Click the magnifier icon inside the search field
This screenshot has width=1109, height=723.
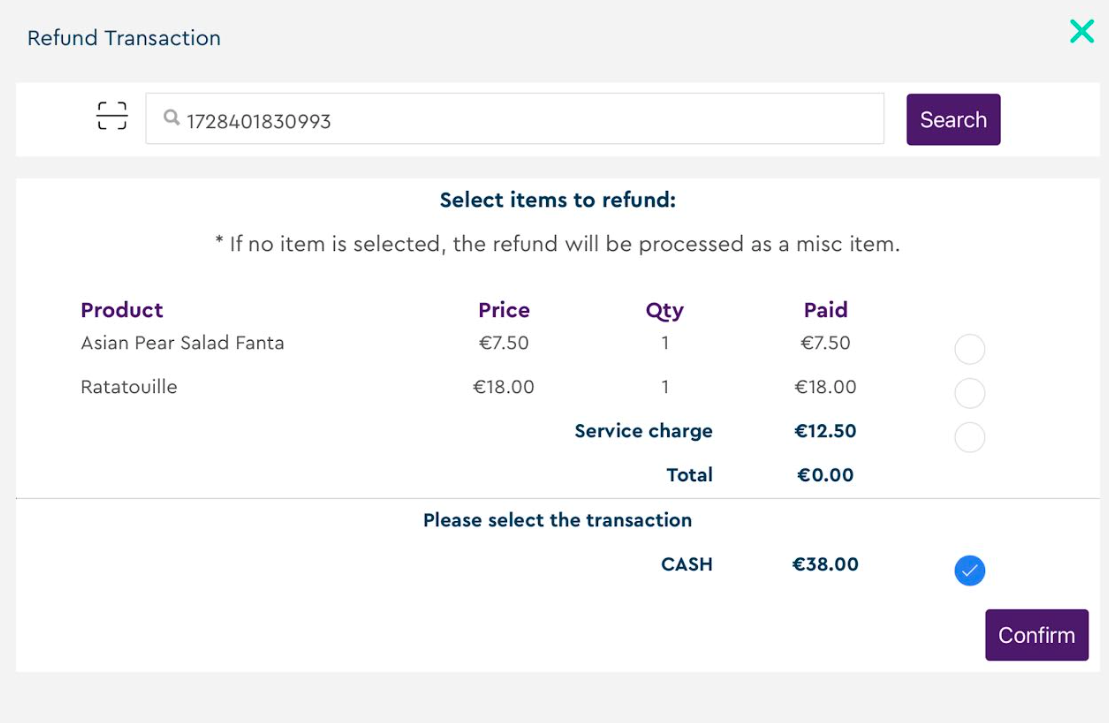[x=172, y=119]
